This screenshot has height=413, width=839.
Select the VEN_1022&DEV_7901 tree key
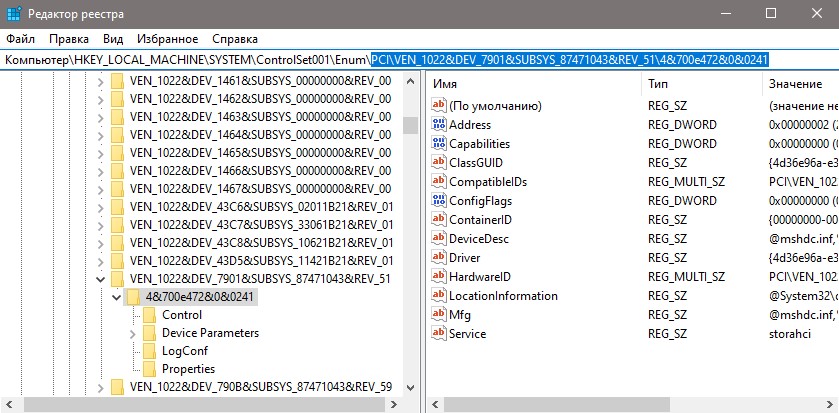point(260,279)
